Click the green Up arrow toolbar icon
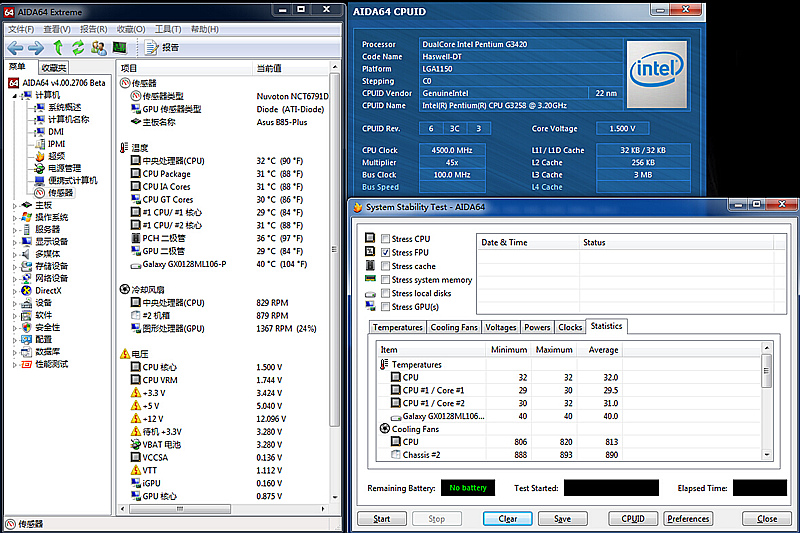 (x=58, y=47)
